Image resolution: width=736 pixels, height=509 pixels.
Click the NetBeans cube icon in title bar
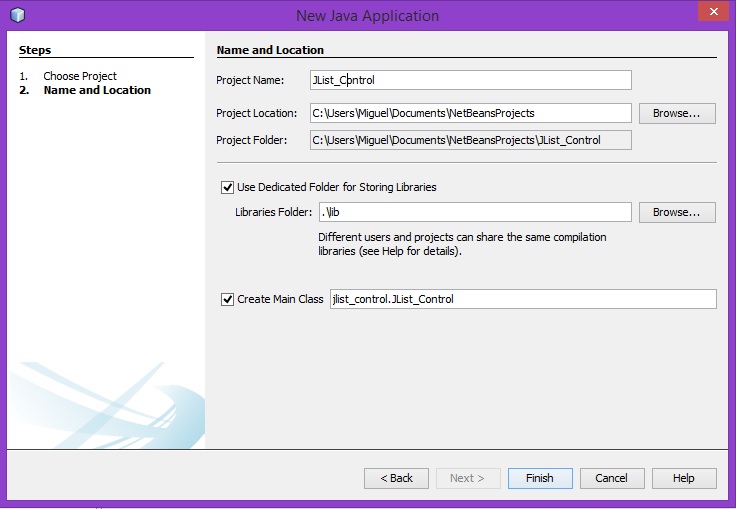click(x=17, y=15)
